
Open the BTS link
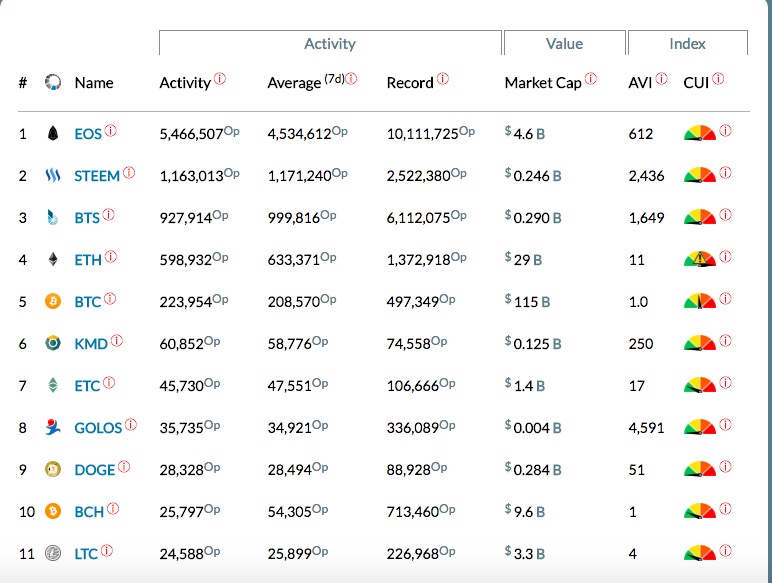pyautogui.click(x=87, y=218)
